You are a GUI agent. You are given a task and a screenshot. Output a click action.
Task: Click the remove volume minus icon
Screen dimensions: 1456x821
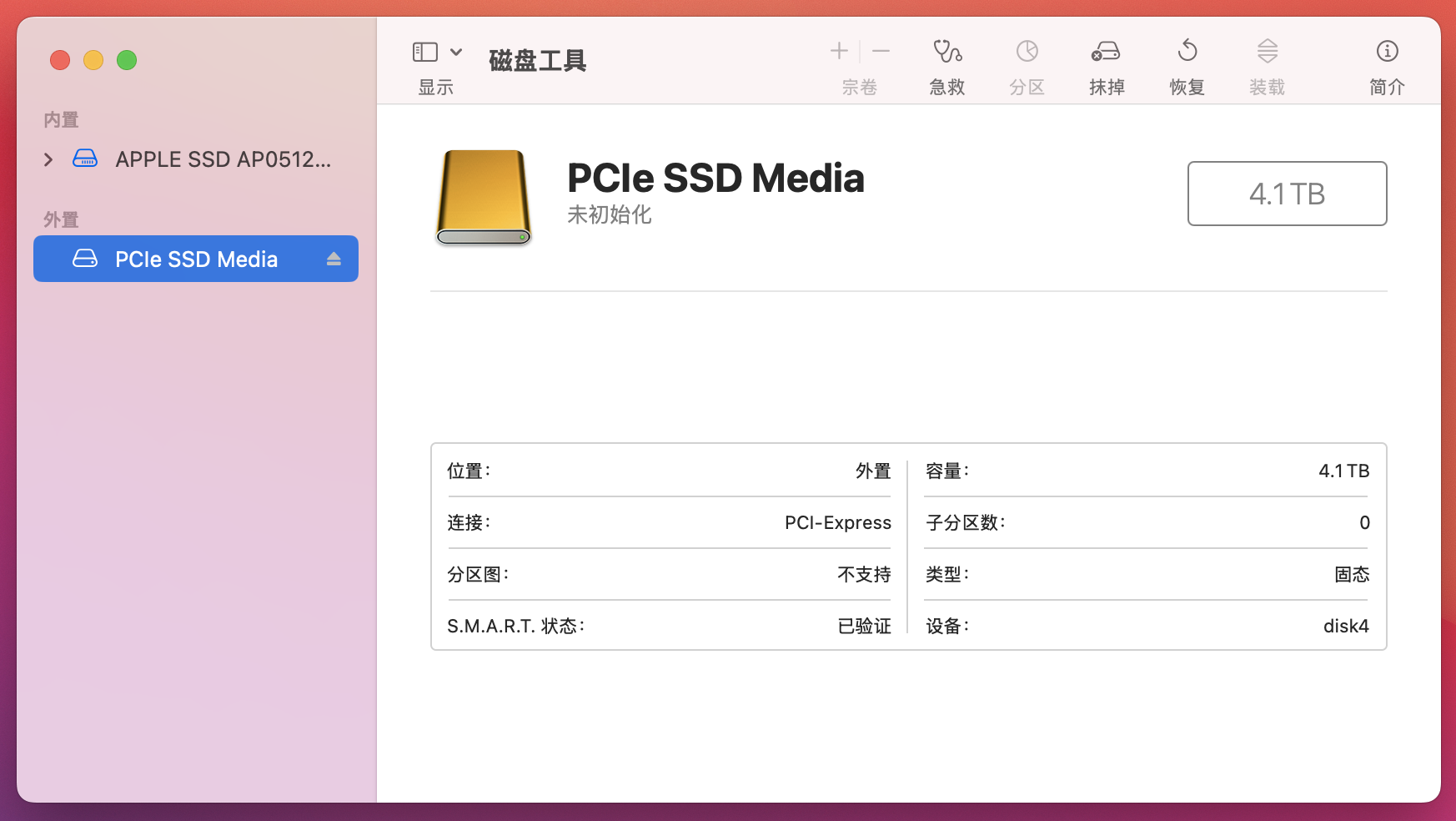point(881,52)
